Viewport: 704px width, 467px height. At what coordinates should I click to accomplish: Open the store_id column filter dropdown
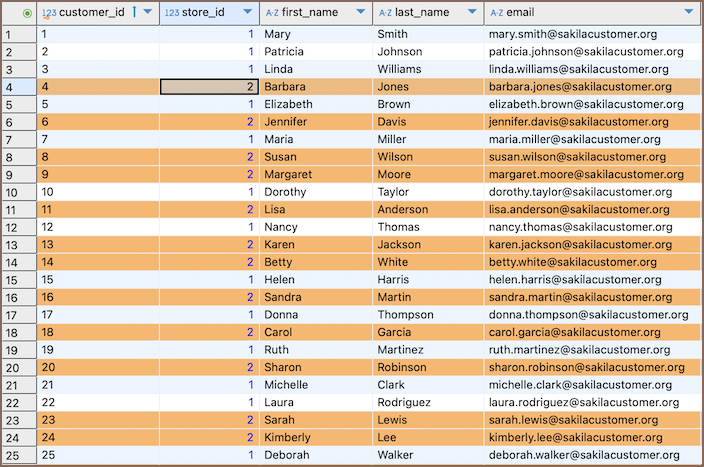[x=247, y=13]
